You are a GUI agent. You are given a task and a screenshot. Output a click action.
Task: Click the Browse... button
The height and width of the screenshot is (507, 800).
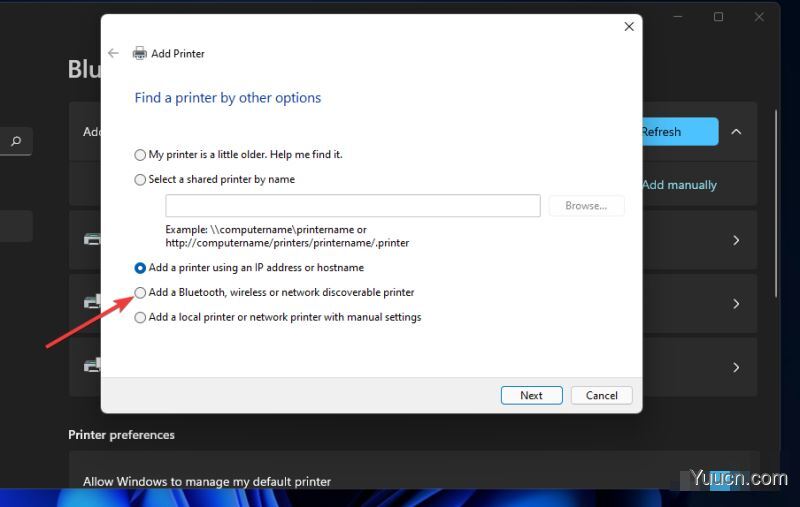pyautogui.click(x=586, y=206)
